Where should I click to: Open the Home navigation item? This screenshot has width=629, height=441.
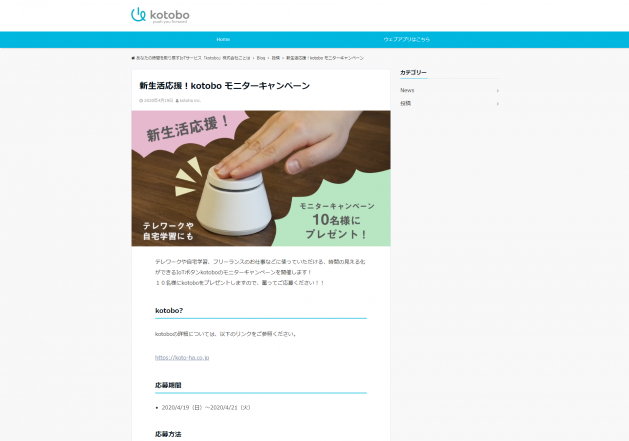tap(223, 39)
